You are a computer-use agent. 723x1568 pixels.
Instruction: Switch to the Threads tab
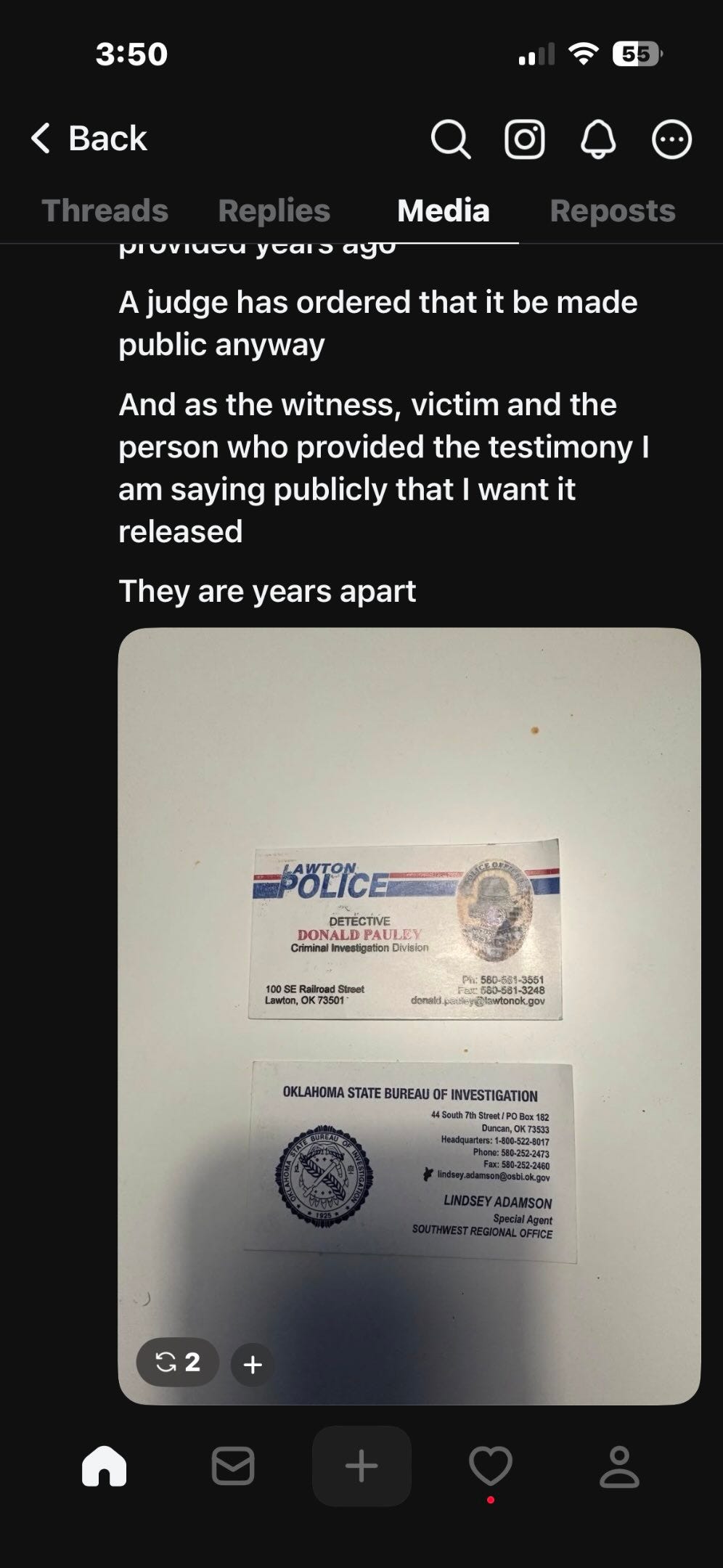coord(105,211)
